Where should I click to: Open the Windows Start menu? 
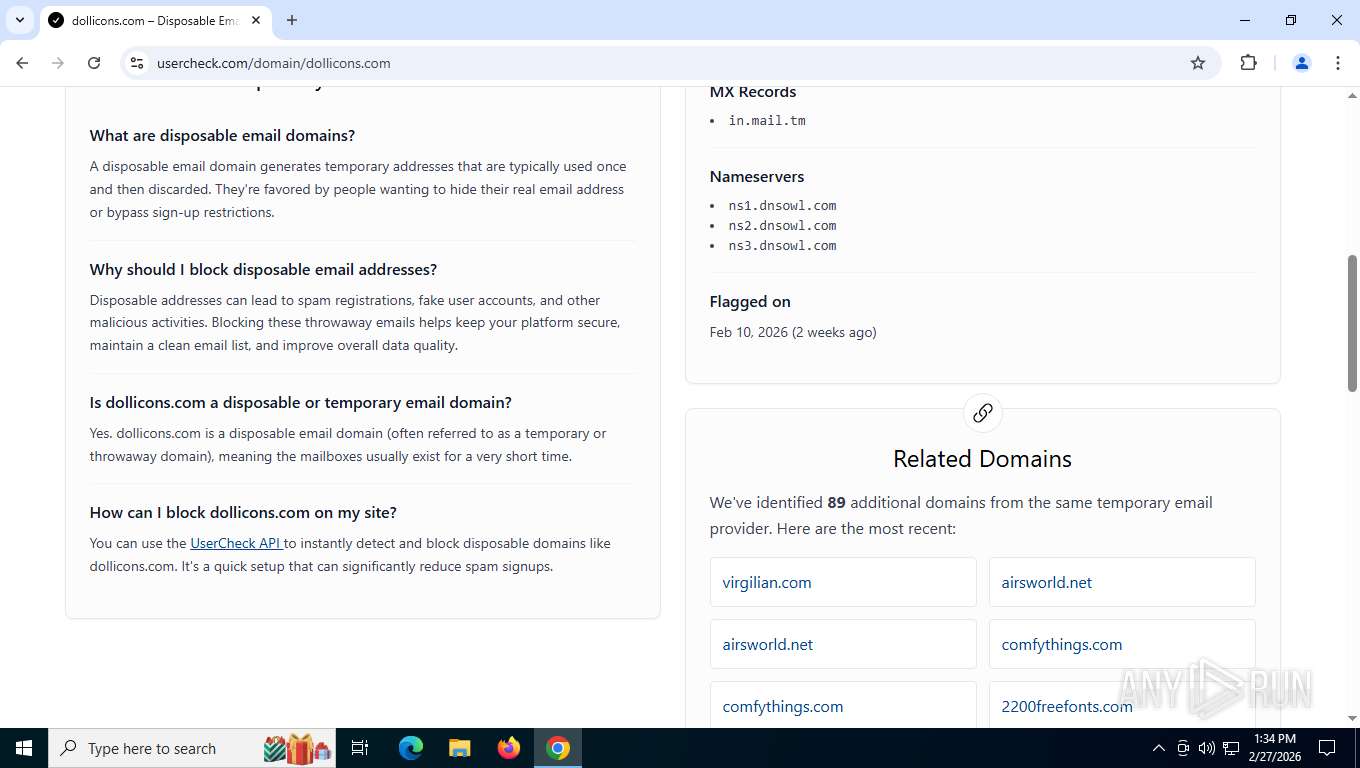(24, 748)
